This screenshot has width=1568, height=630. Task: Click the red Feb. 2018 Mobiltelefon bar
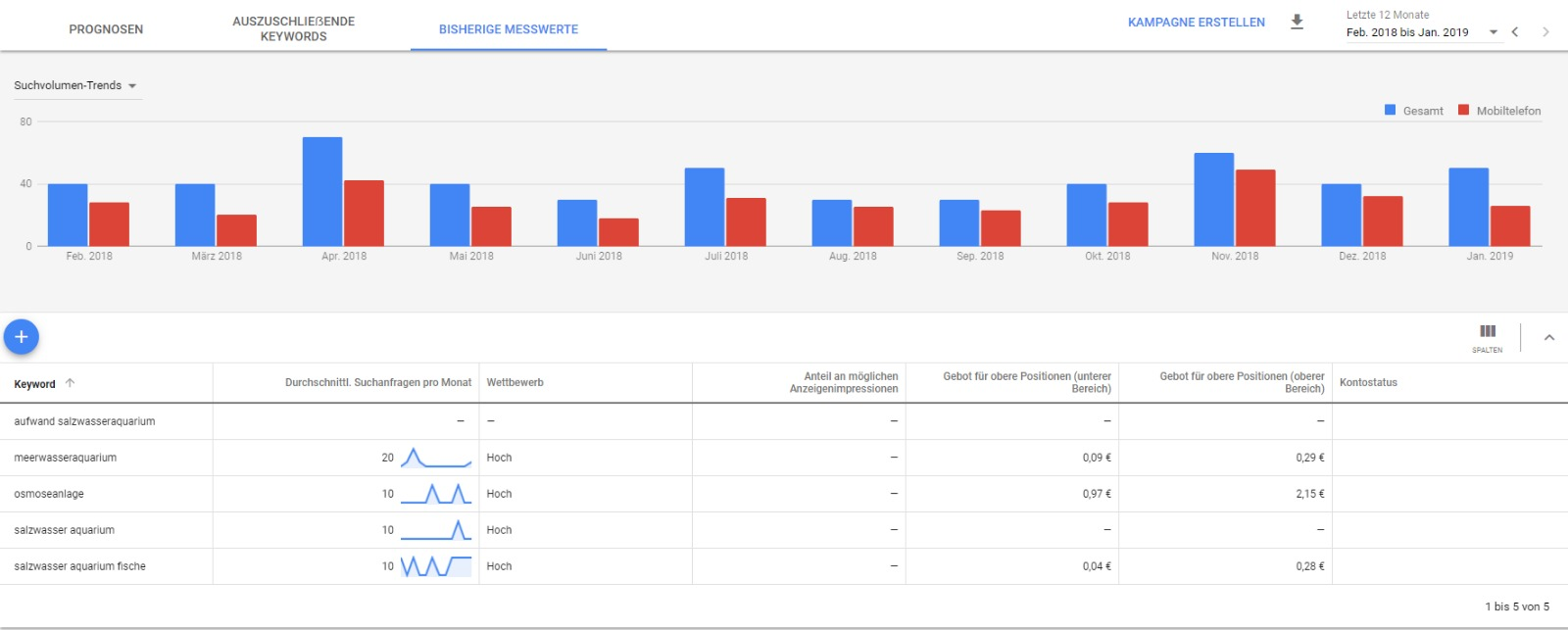(x=109, y=224)
